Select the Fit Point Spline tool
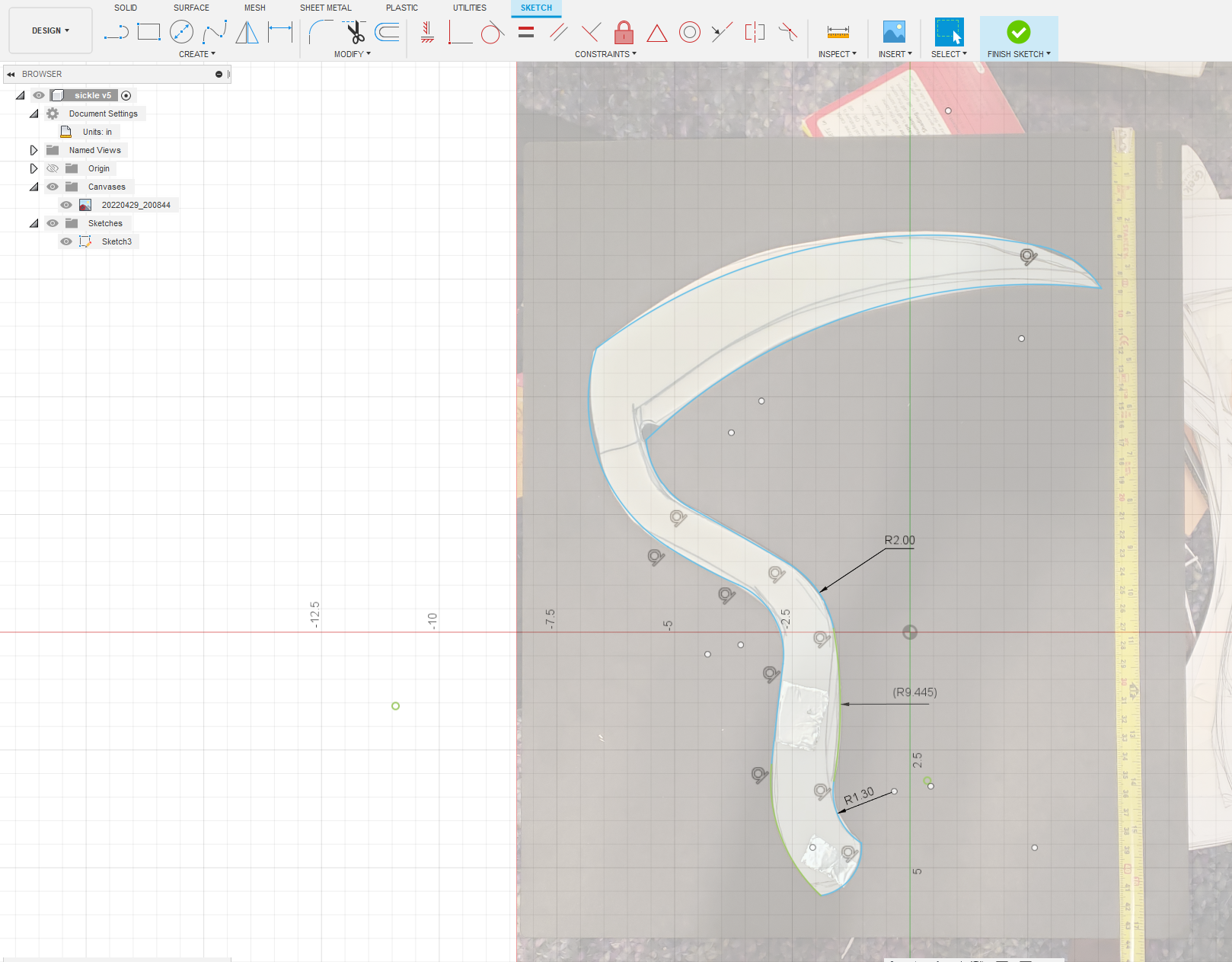This screenshot has width=1232, height=962. pos(215,32)
